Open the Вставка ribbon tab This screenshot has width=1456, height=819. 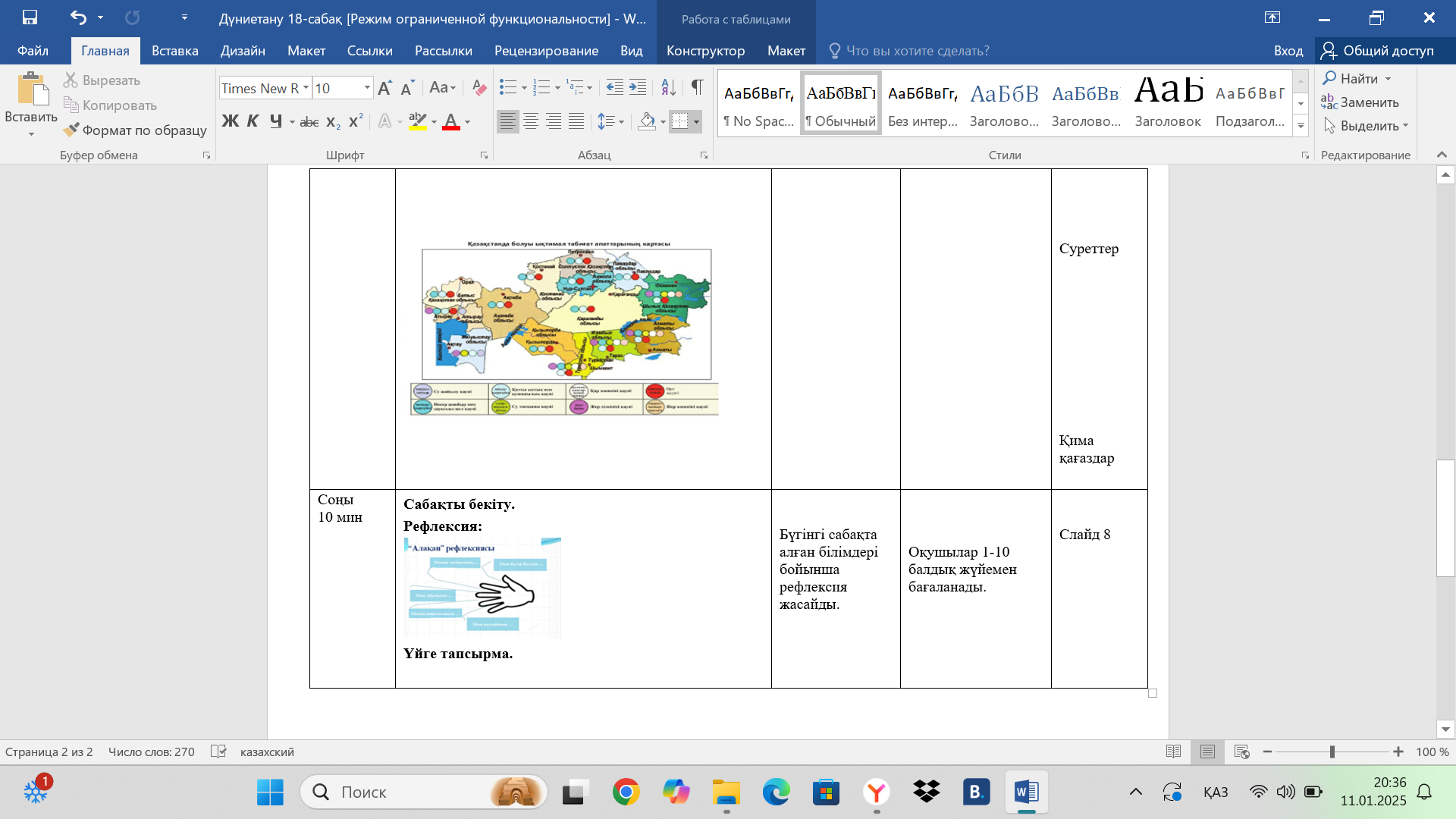[174, 51]
